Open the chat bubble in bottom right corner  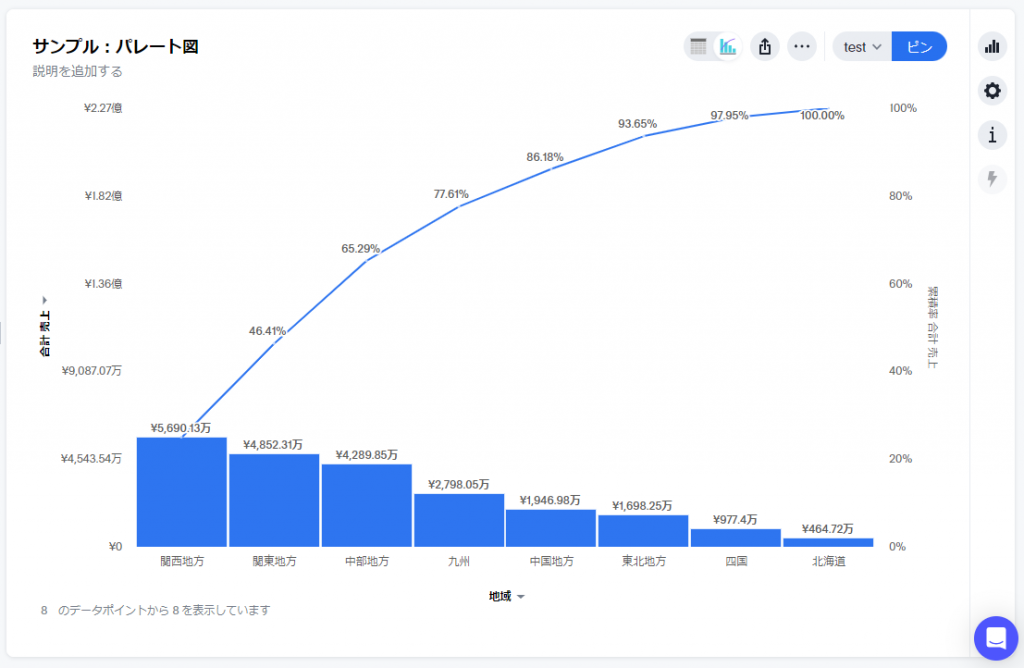click(x=995, y=638)
